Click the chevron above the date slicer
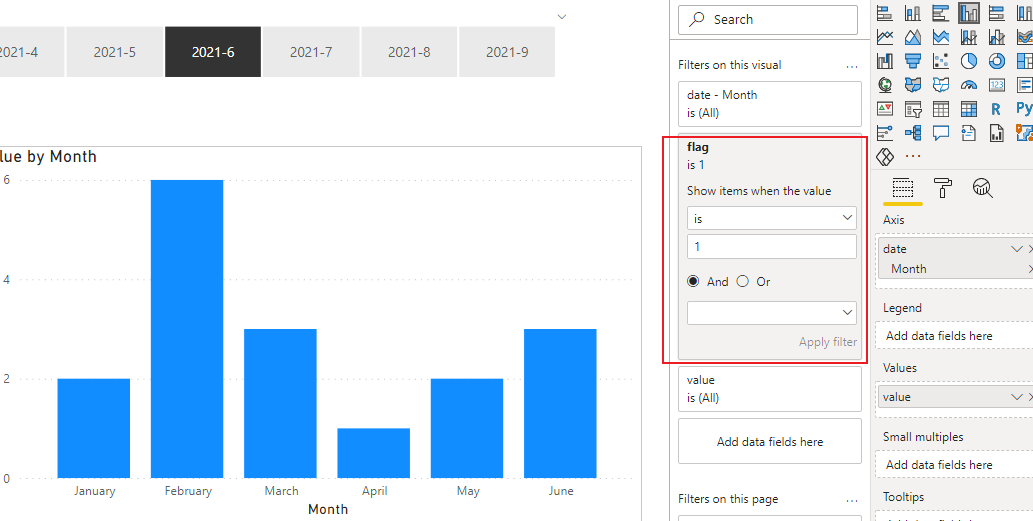This screenshot has height=521, width=1033. [x=562, y=16]
